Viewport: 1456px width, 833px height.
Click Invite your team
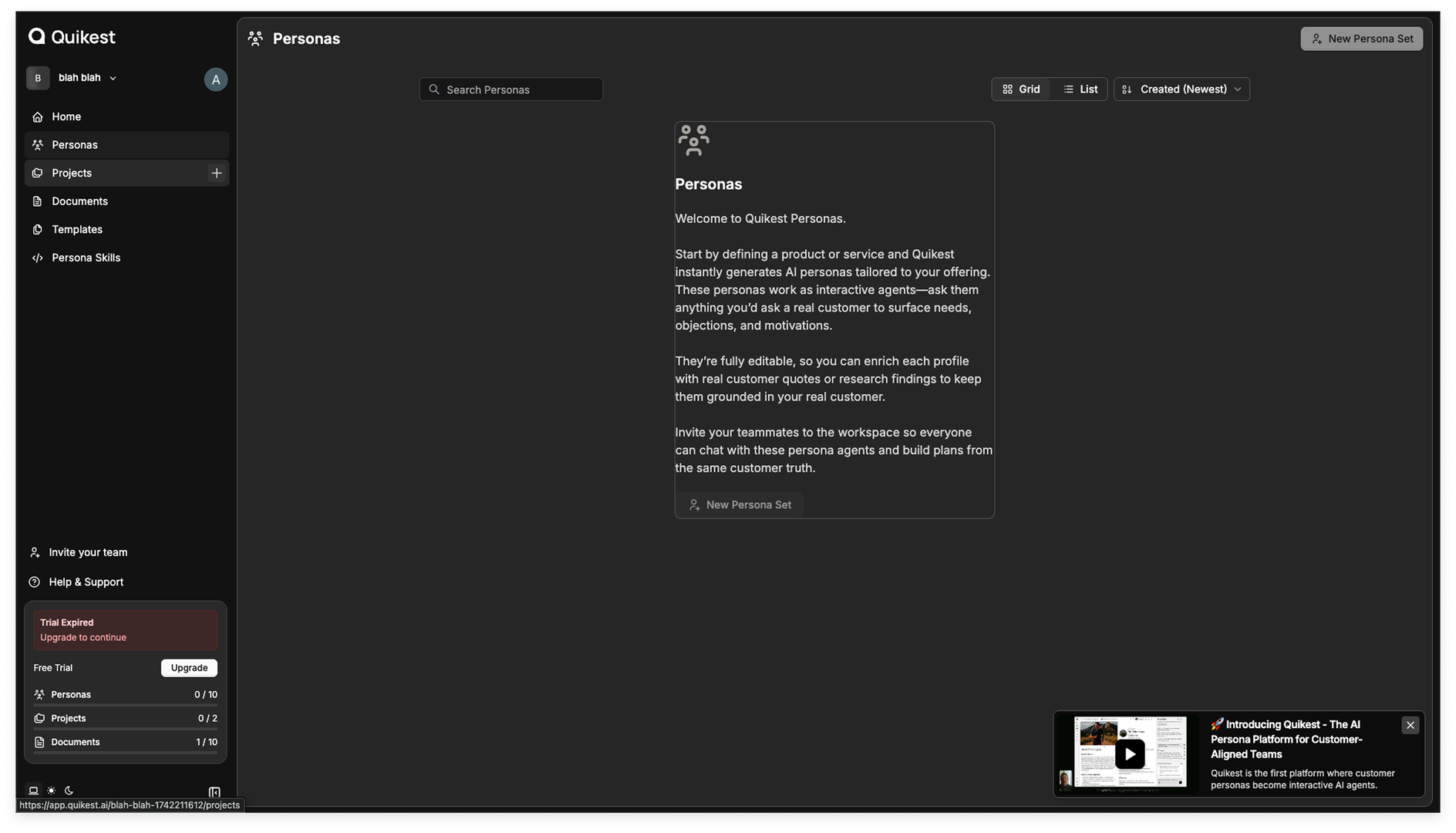[79, 552]
